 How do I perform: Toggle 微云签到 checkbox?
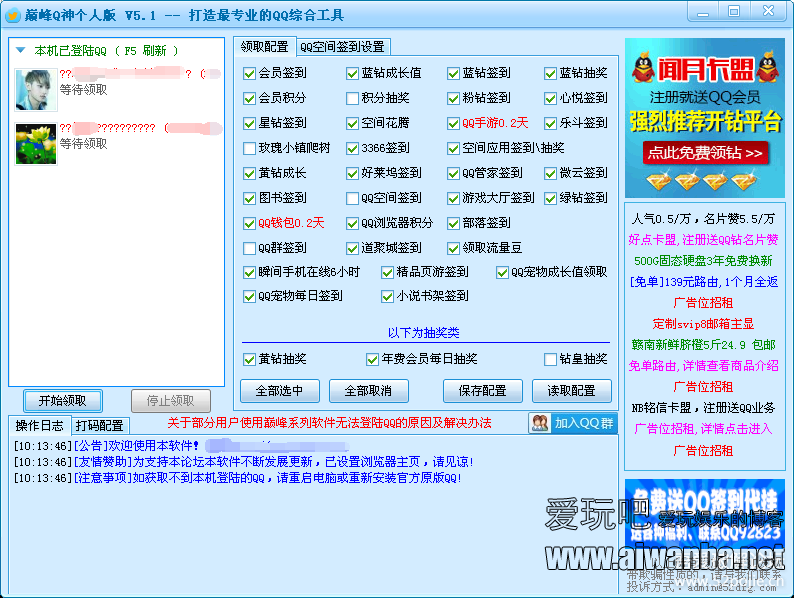tap(550, 174)
